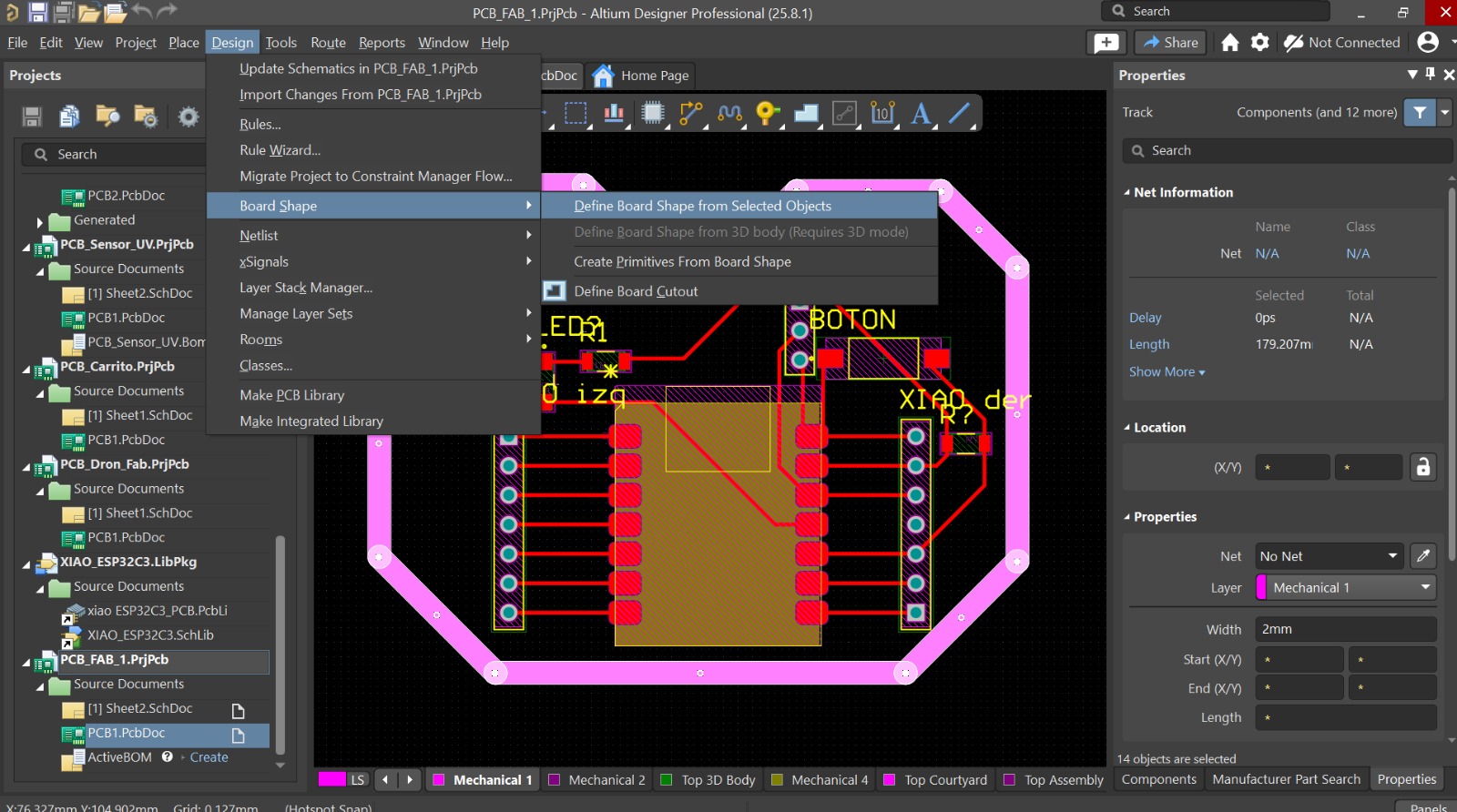The height and width of the screenshot is (812, 1457).
Task: Click the folder with gear icon in Projects panel
Action: pos(146,116)
